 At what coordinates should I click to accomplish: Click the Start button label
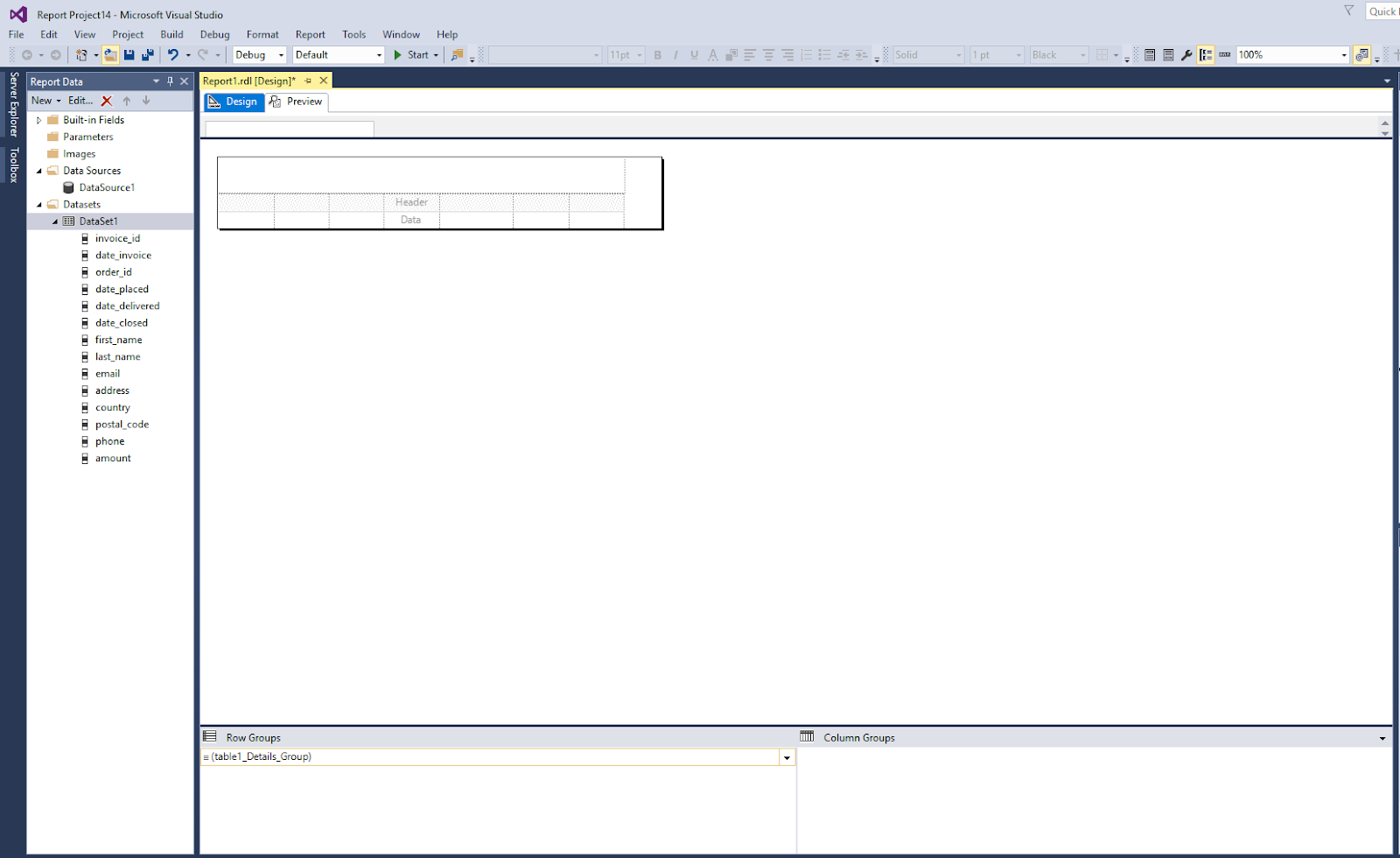[x=418, y=55]
